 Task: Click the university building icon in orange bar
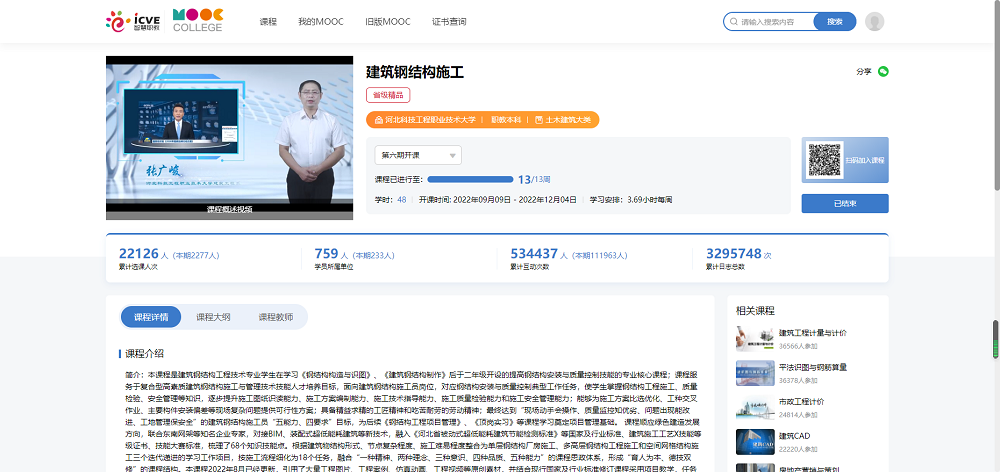378,119
